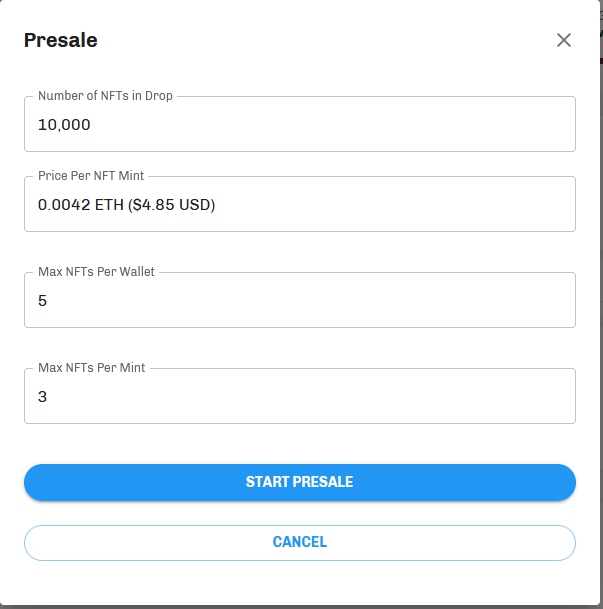Focus the Number of NFTs in Drop field
603x609 pixels.
(x=300, y=124)
